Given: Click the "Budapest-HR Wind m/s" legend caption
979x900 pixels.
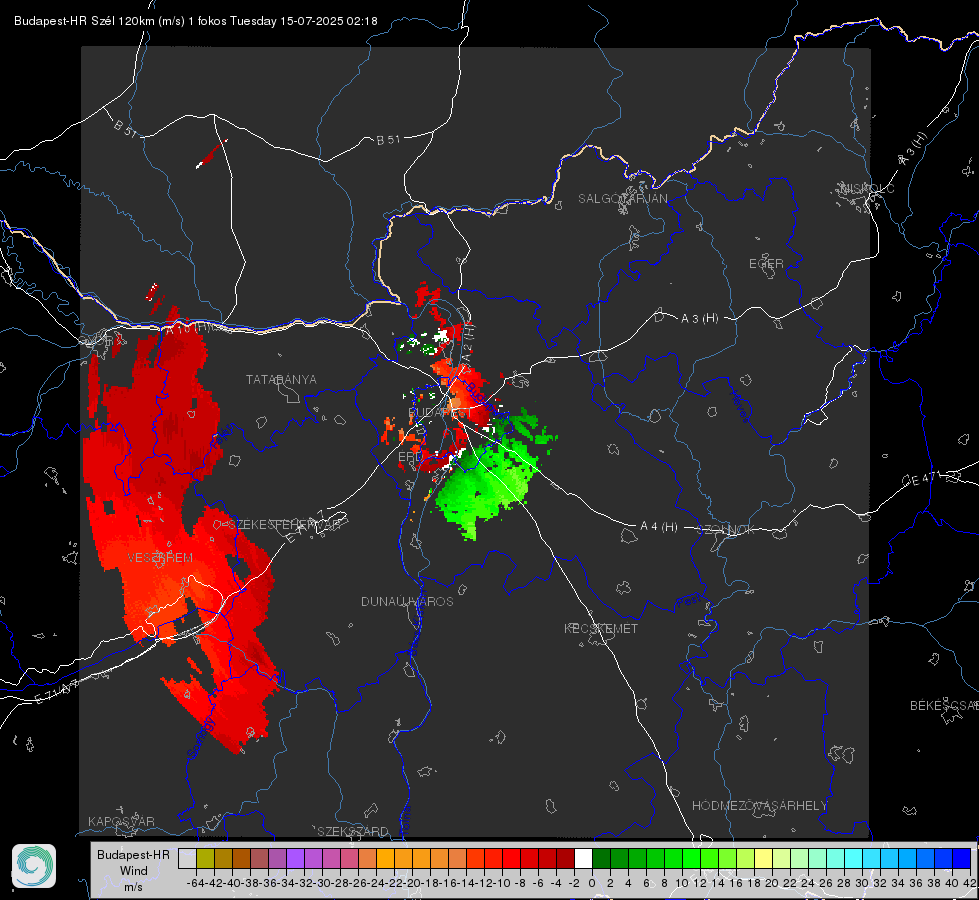Looking at the screenshot, I should [134, 870].
